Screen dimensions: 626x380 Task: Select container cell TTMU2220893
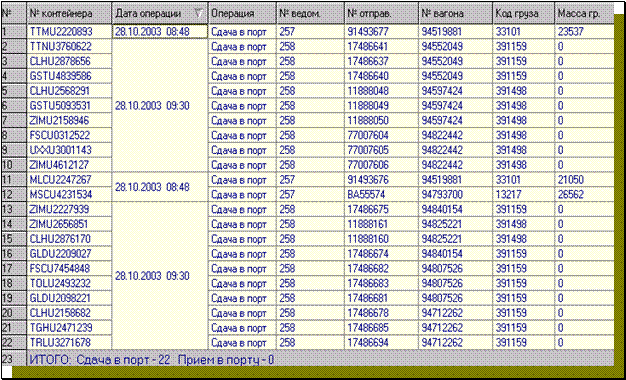[x=69, y=32]
